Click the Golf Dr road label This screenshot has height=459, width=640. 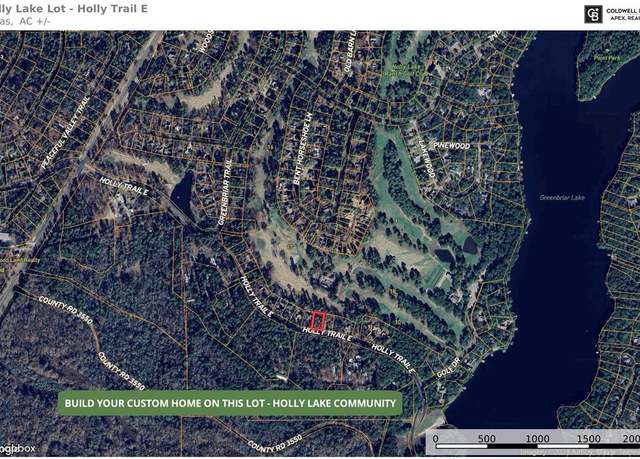(448, 368)
